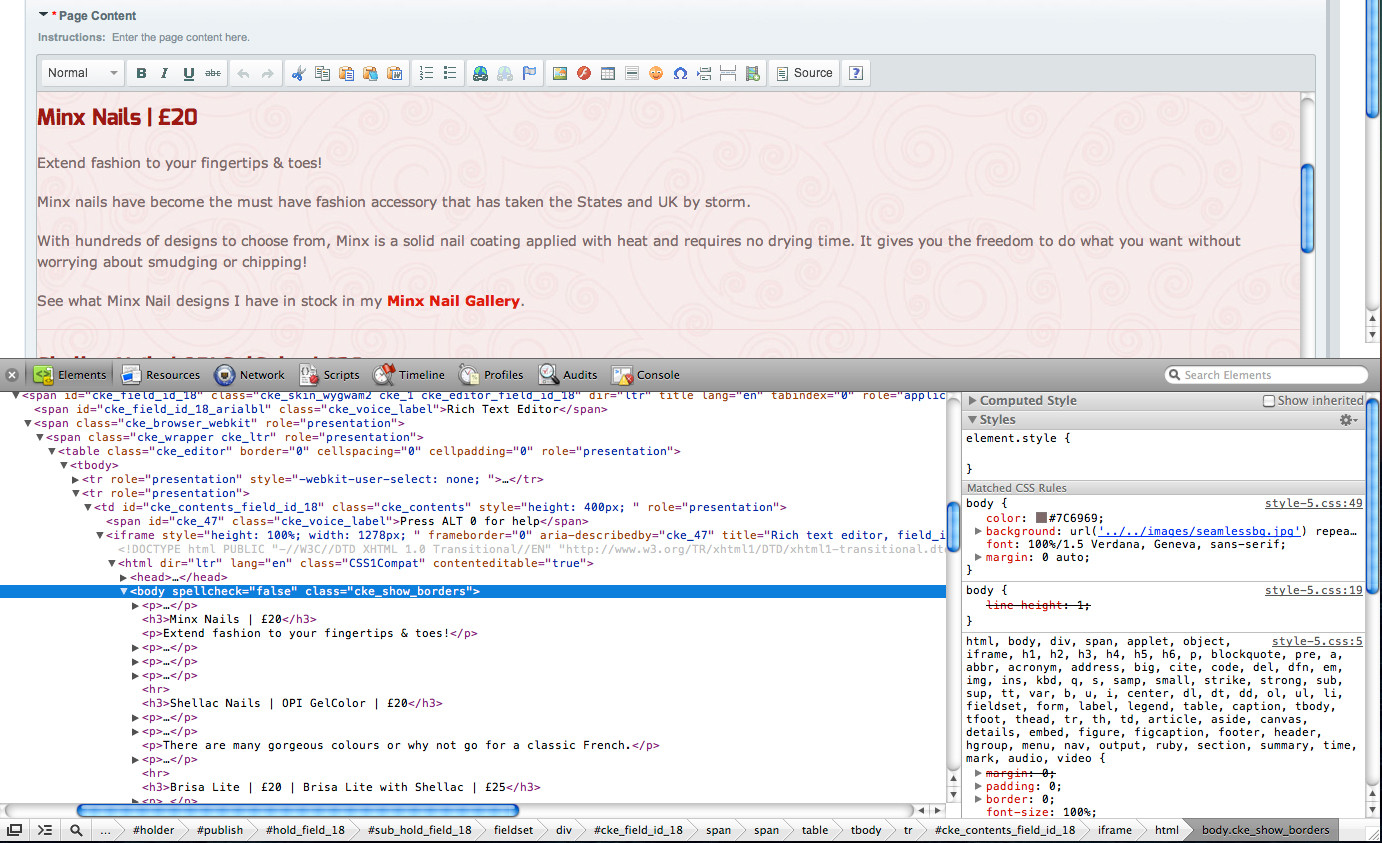Click the anchor flag toolbar icon
The image size is (1382, 843).
(530, 73)
